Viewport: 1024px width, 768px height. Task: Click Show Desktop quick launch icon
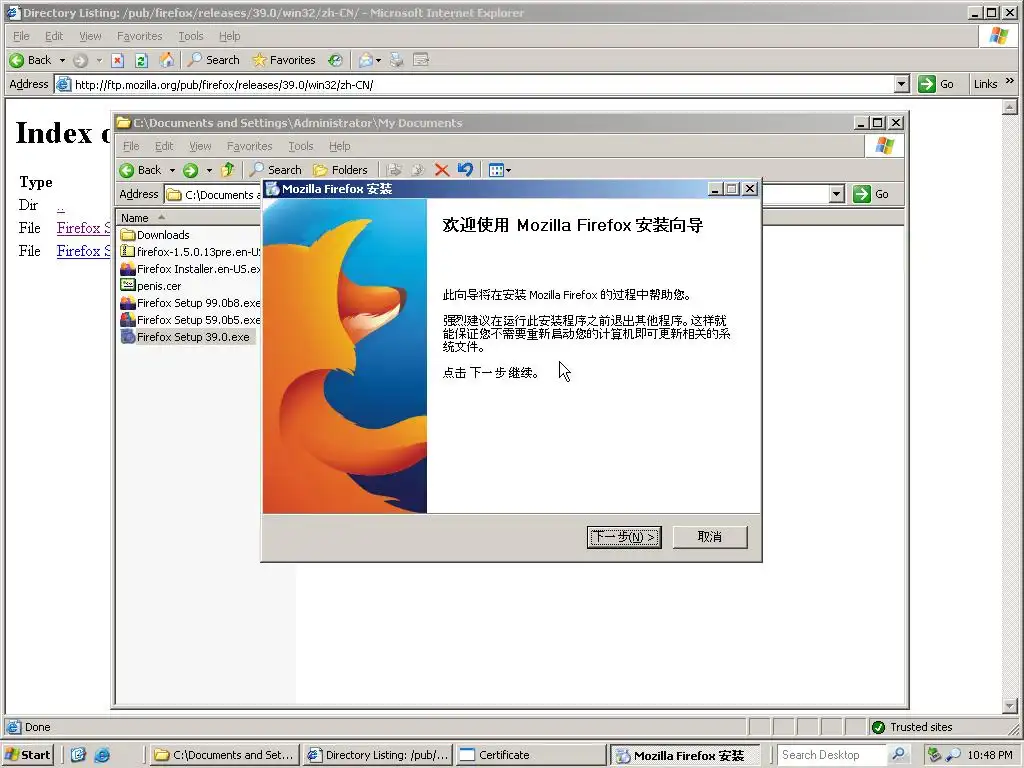[x=78, y=755]
